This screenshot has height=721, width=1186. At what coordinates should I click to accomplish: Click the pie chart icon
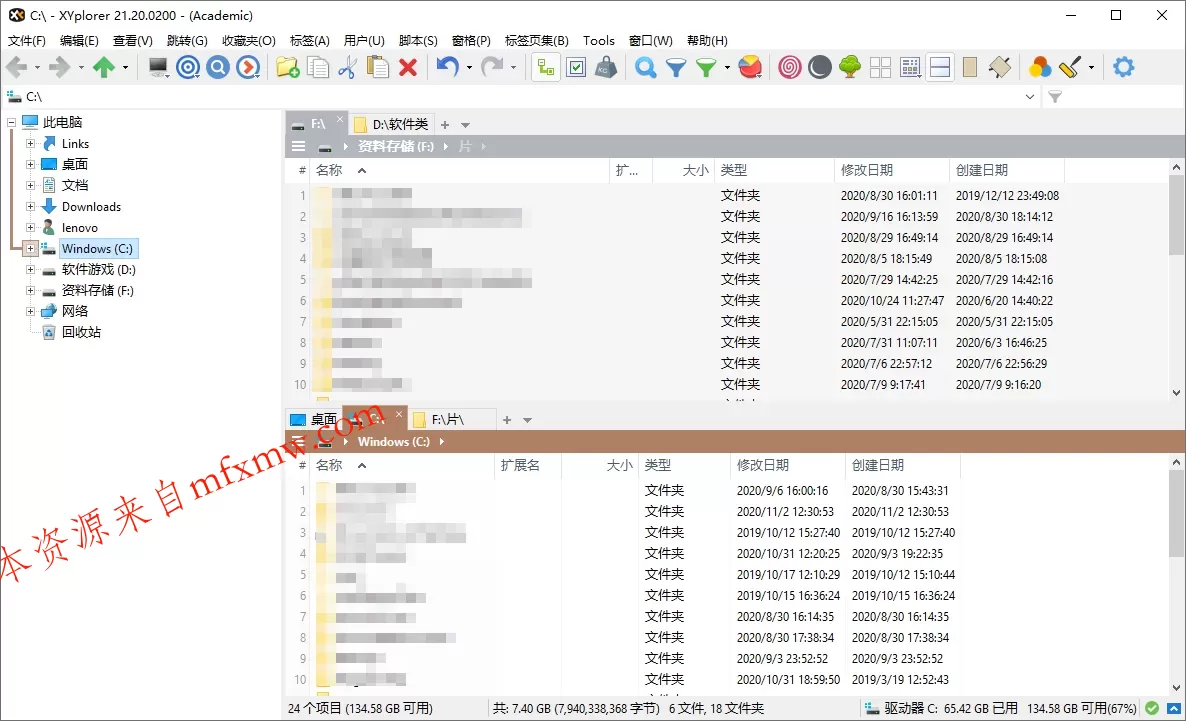coord(750,67)
